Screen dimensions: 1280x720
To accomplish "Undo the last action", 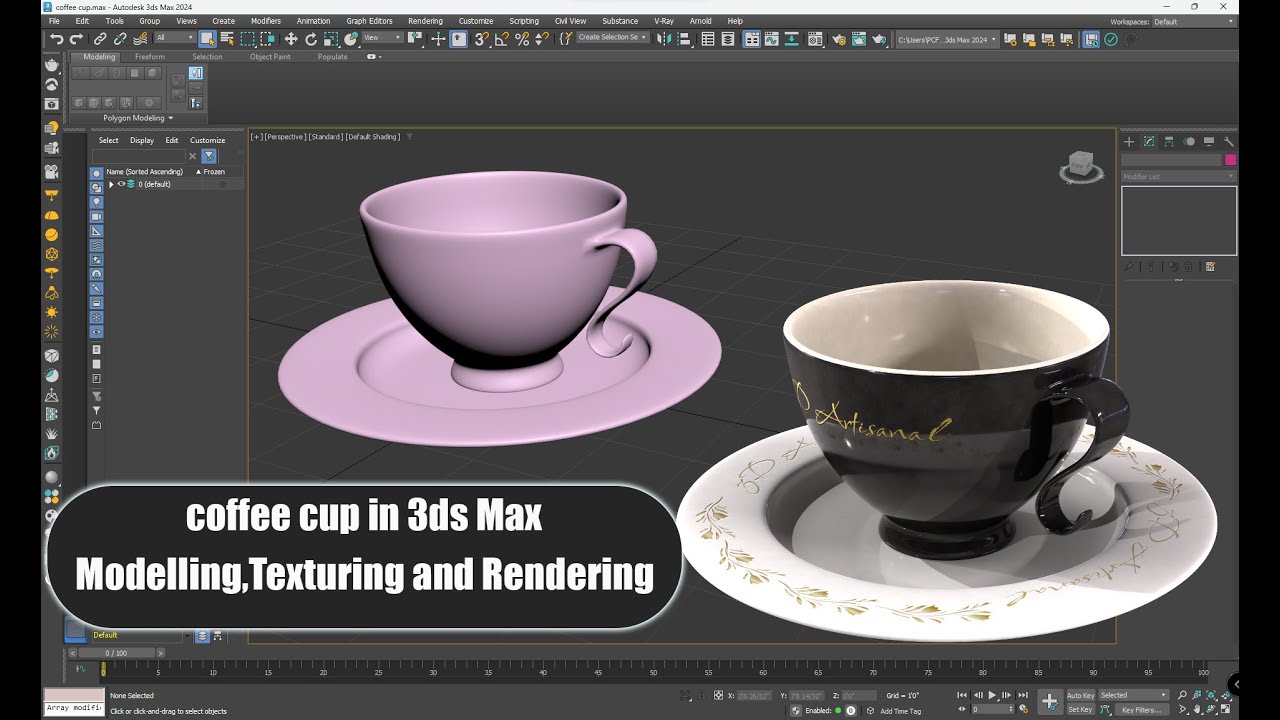I will click(57, 39).
